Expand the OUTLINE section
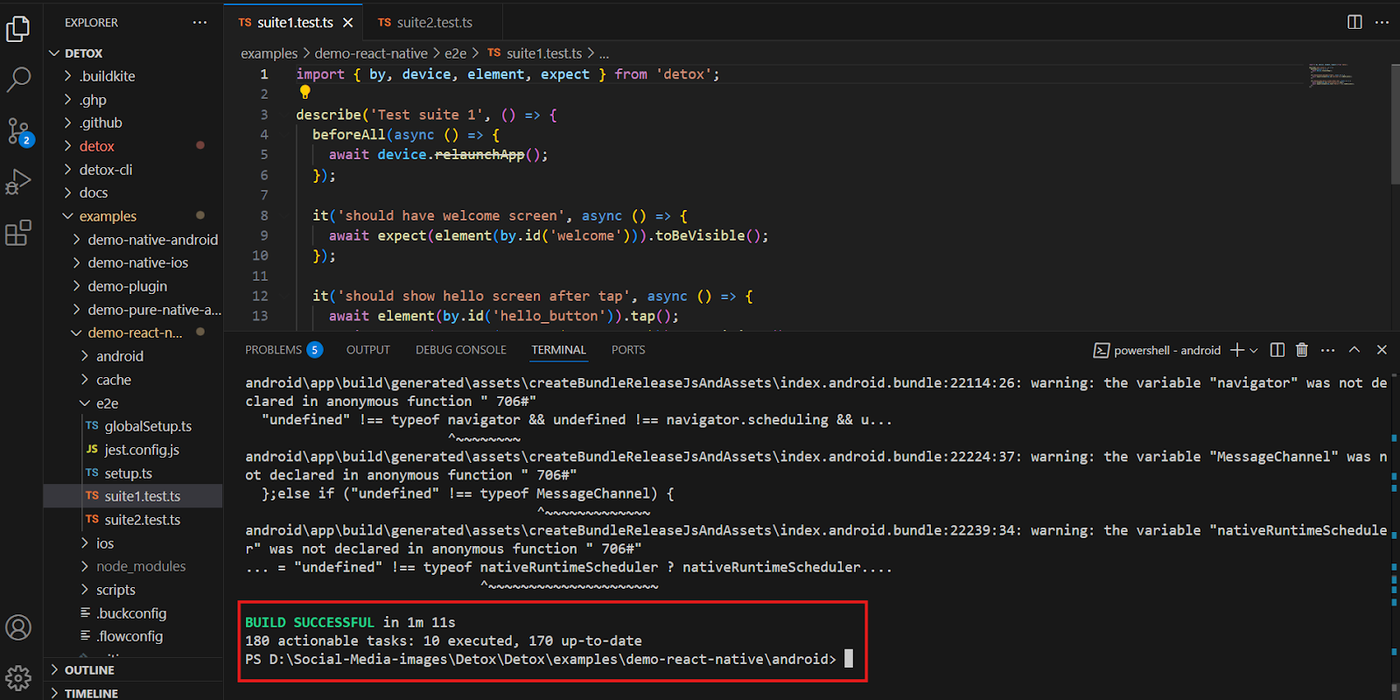 [133, 670]
